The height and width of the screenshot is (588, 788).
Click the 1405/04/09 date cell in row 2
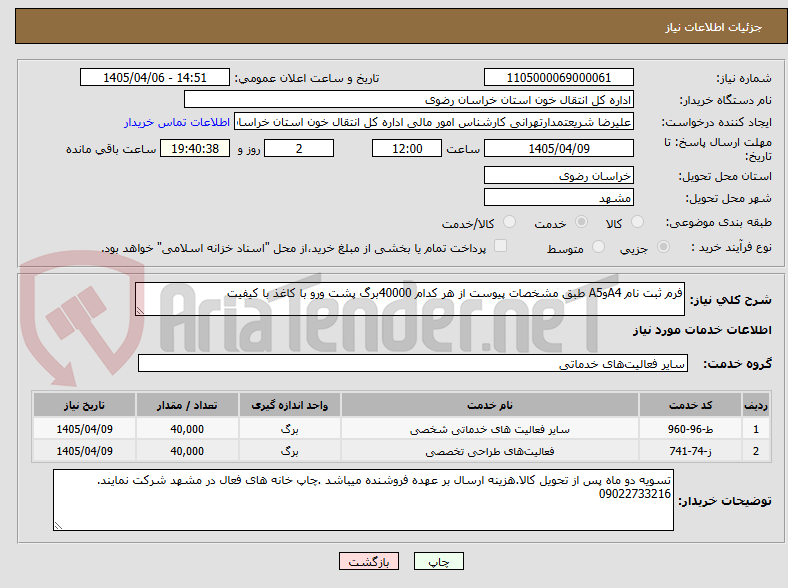click(x=84, y=451)
